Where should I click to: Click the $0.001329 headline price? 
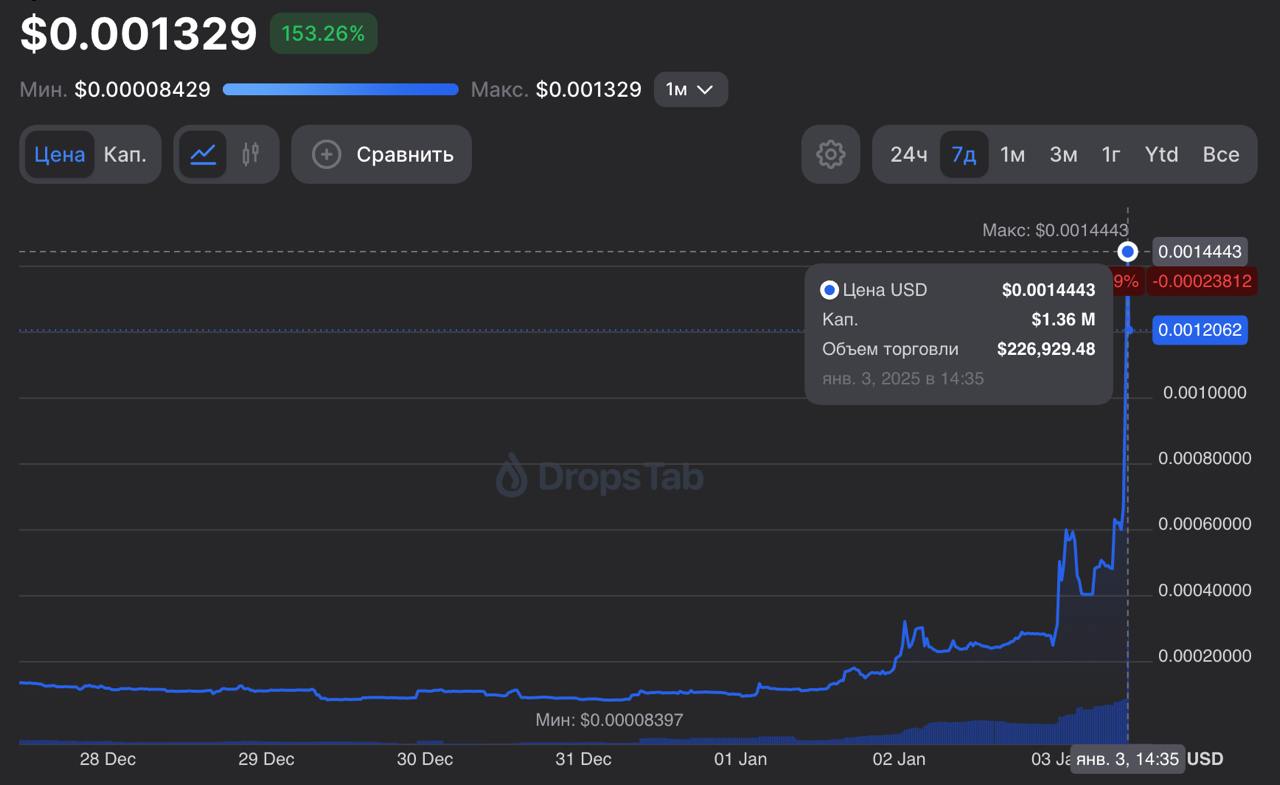coord(139,33)
